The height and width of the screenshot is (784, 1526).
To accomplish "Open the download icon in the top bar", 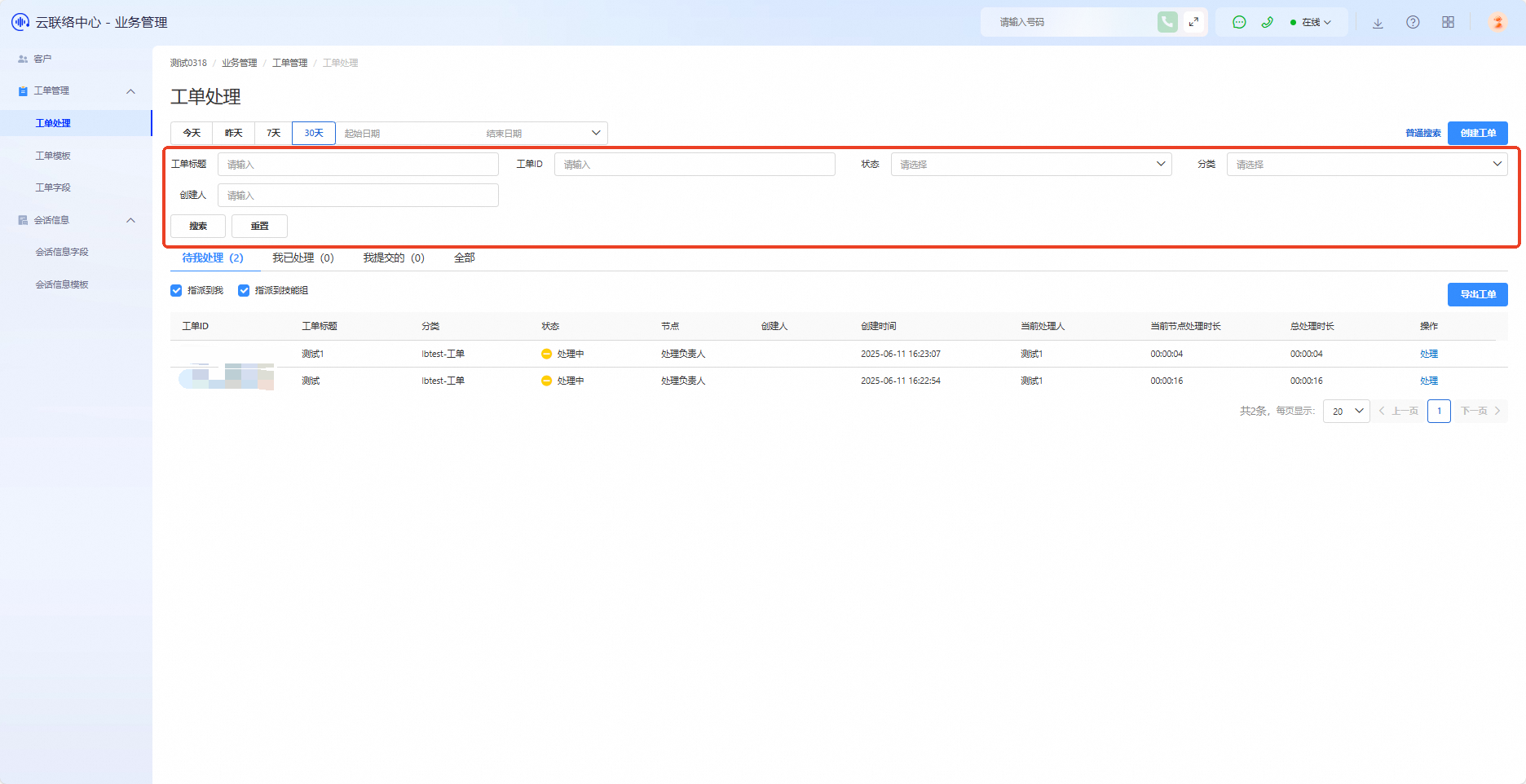I will [1378, 23].
